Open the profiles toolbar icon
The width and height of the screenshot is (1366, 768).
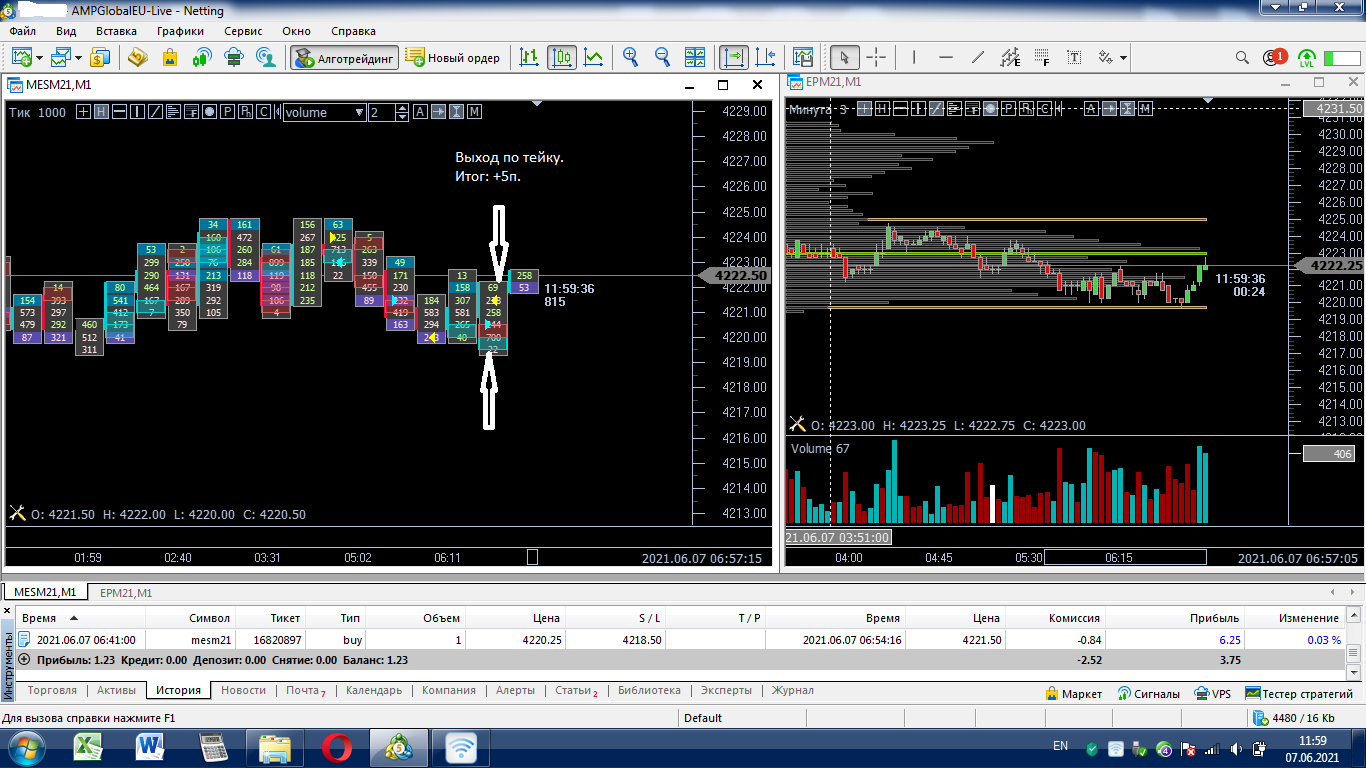62,57
